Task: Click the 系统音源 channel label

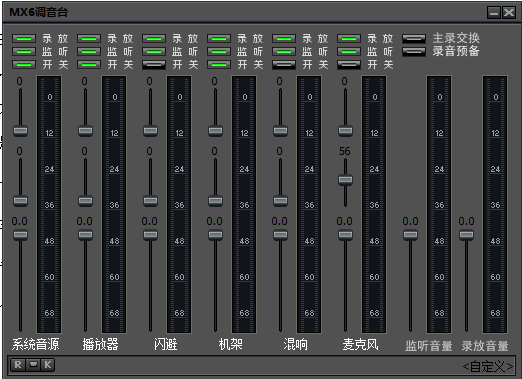Action: click(35, 344)
